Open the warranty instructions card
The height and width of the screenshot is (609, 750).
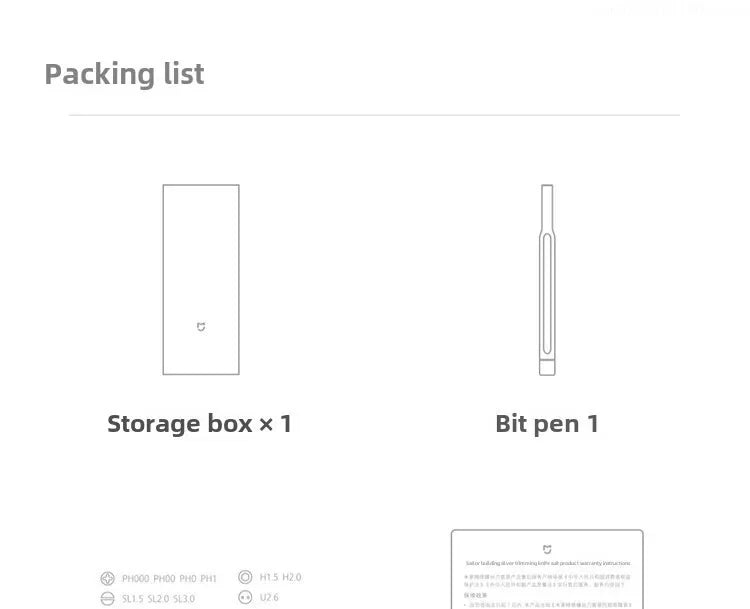point(547,570)
